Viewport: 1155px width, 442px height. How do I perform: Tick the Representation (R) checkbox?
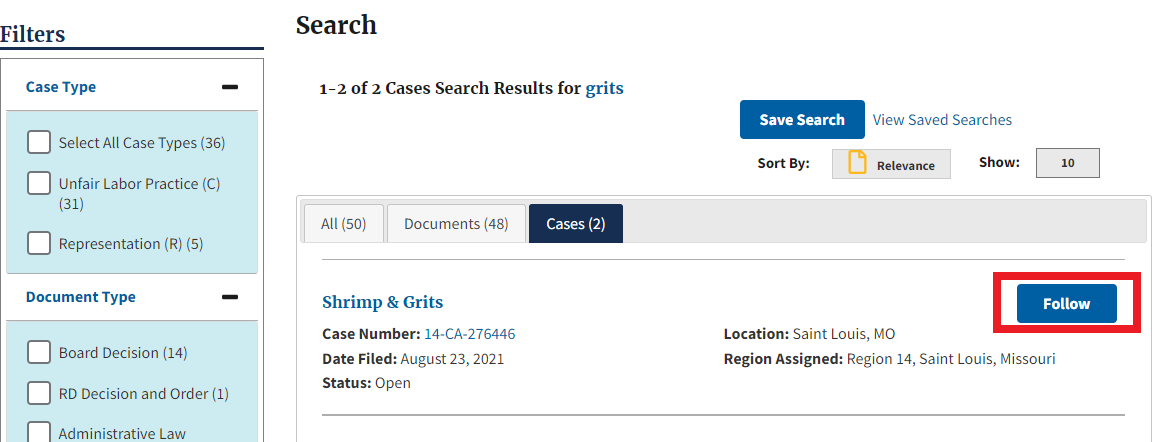39,243
